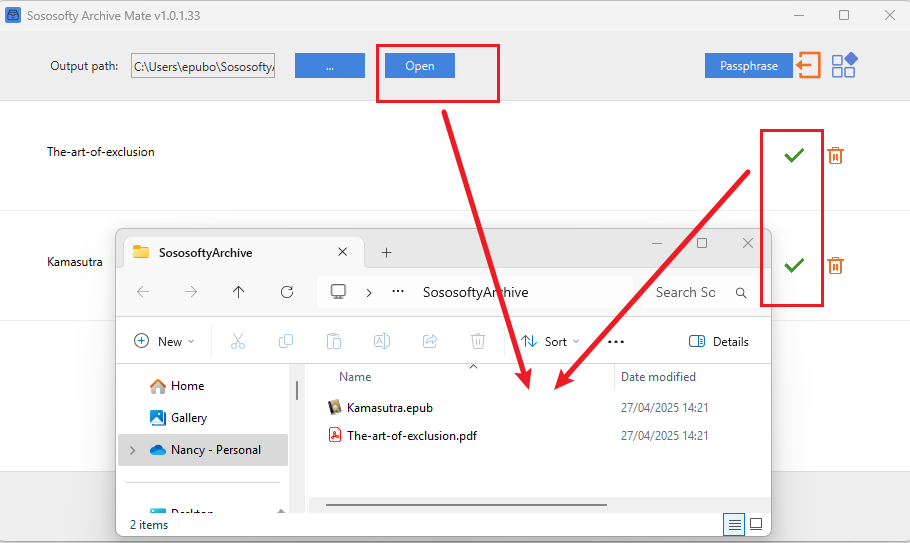
Task: Click the horizontal scrollbar in file list
Action: pos(466,505)
